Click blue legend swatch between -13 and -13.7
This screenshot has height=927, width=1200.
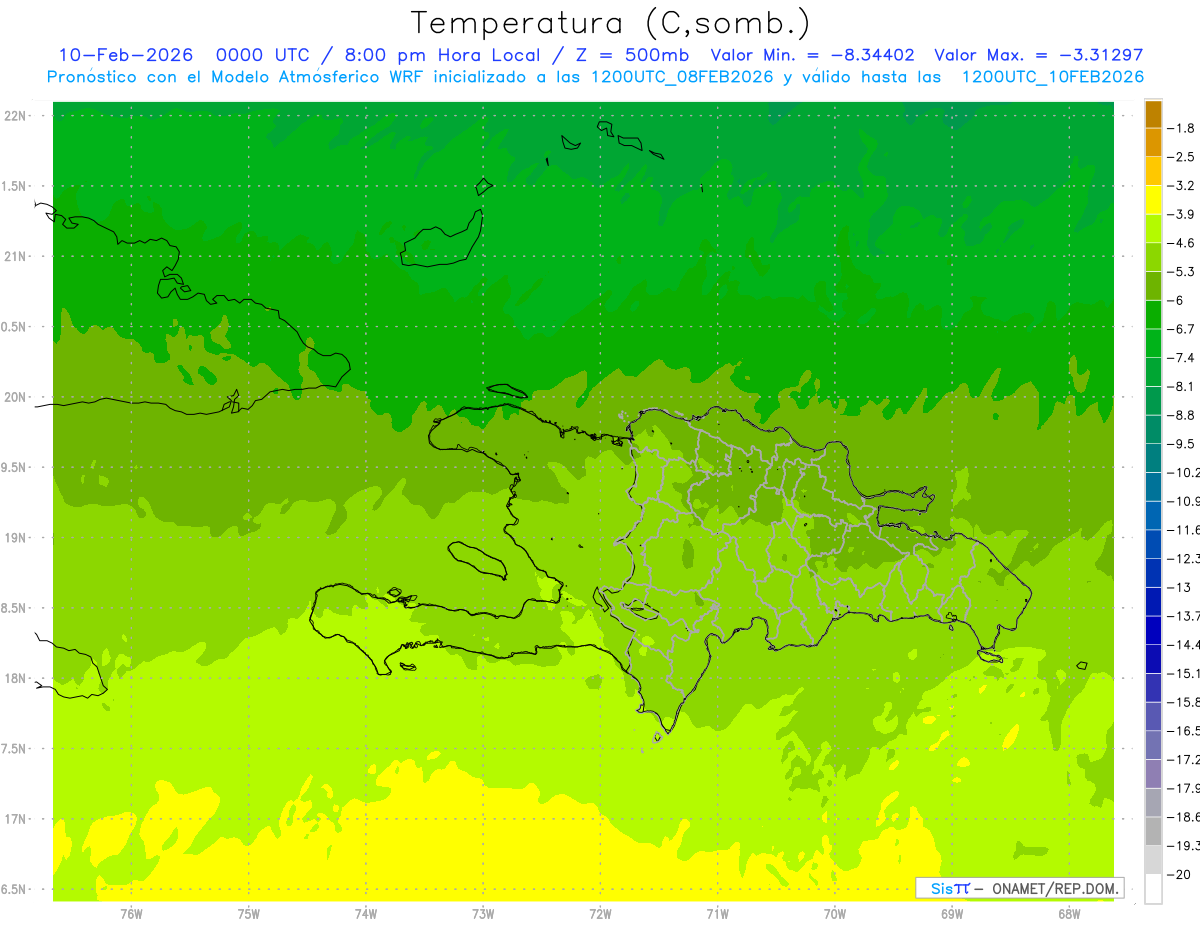click(x=1153, y=602)
